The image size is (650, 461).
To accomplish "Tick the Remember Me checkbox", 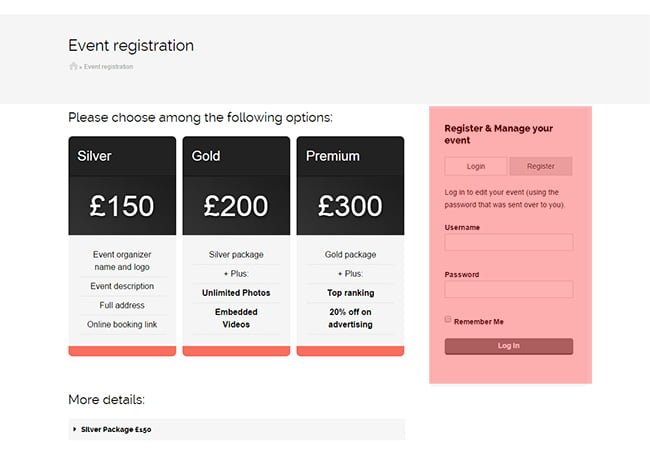I will coord(448,319).
